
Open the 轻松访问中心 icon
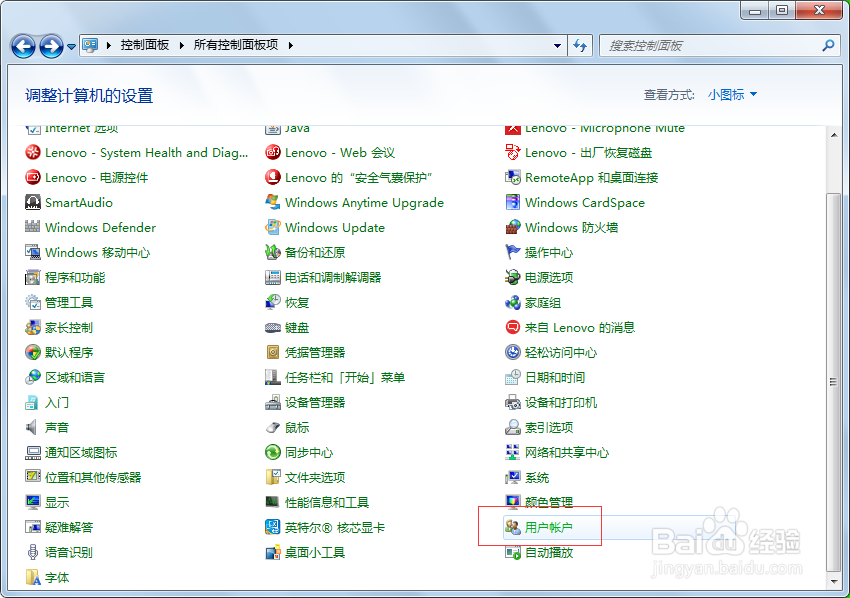pyautogui.click(x=513, y=352)
